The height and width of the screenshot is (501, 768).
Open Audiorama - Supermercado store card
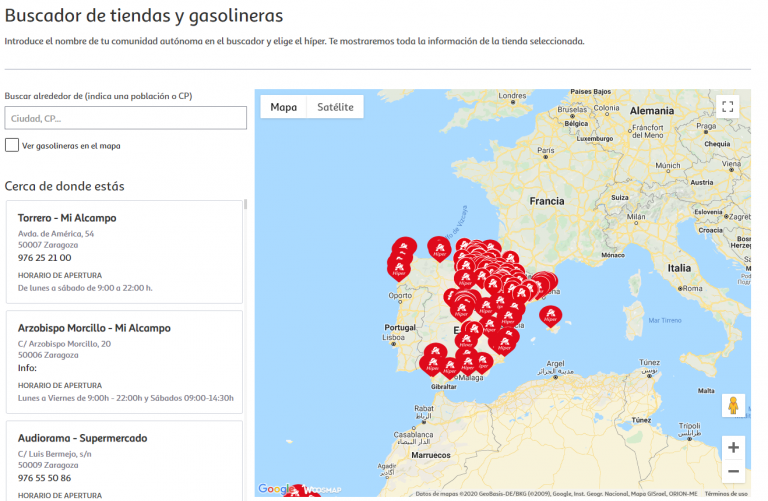(x=124, y=460)
